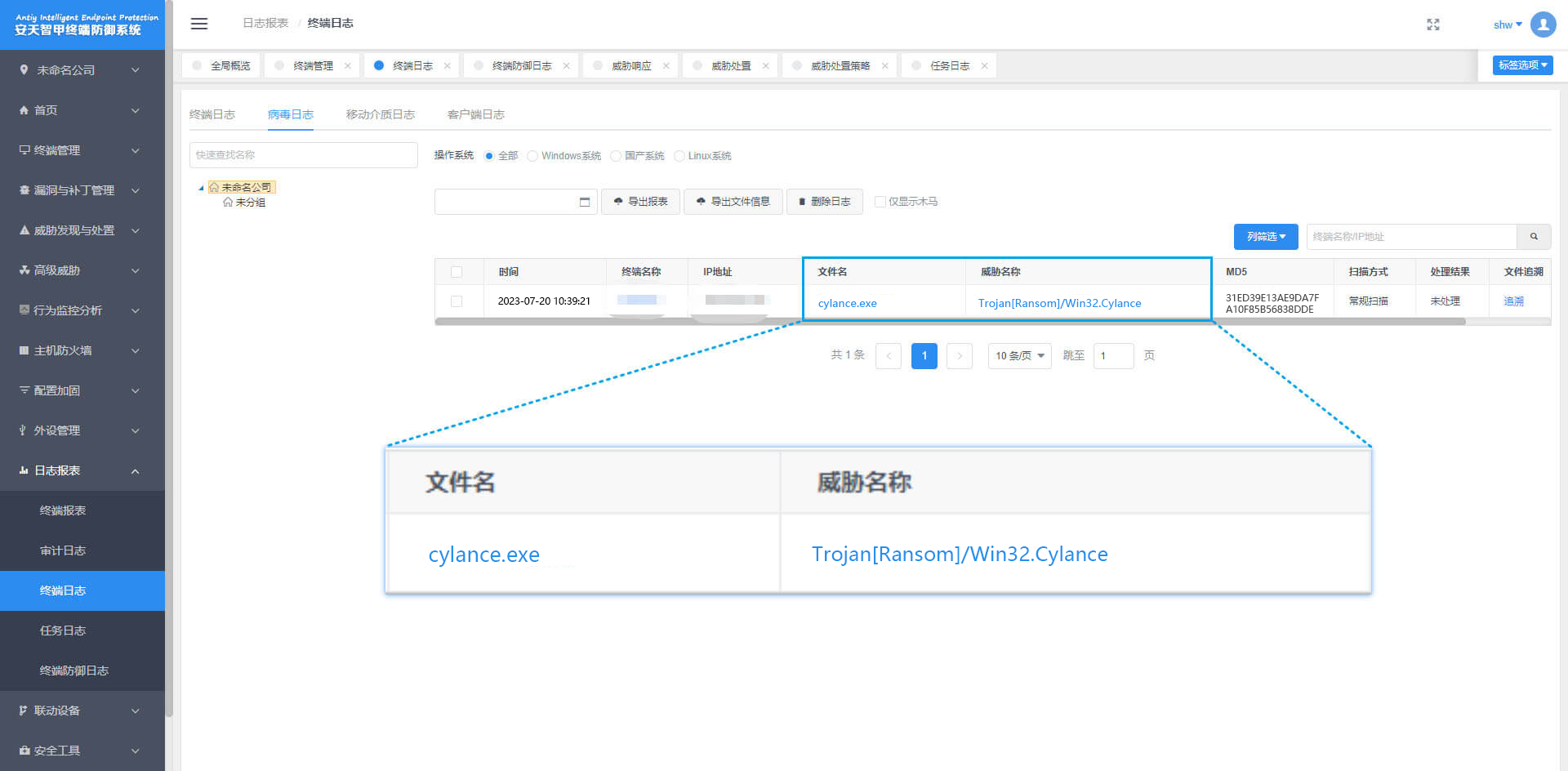Focus the 终端名称/IP地址 search field

point(1412,237)
